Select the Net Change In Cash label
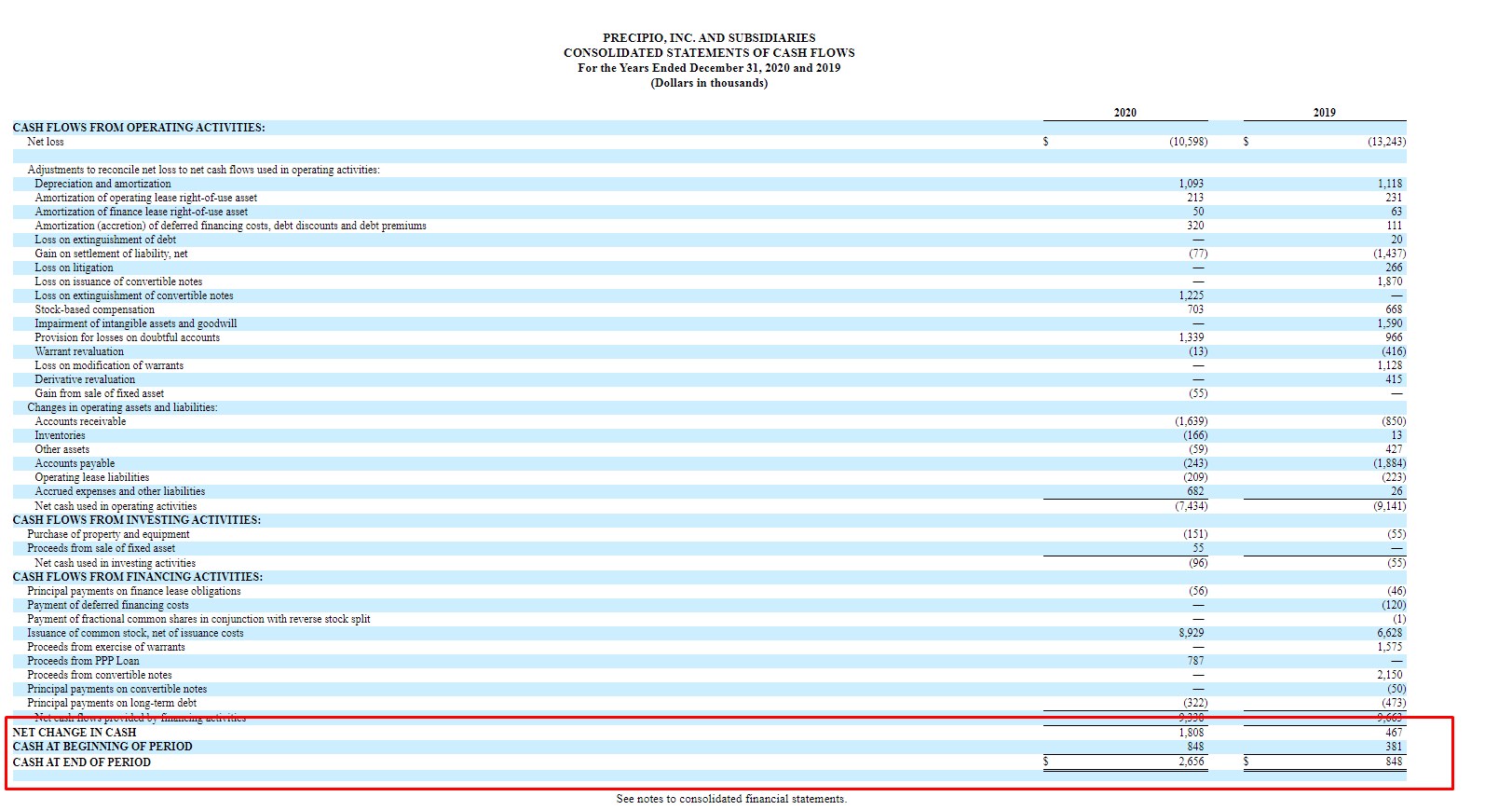The image size is (1512, 810). click(75, 733)
